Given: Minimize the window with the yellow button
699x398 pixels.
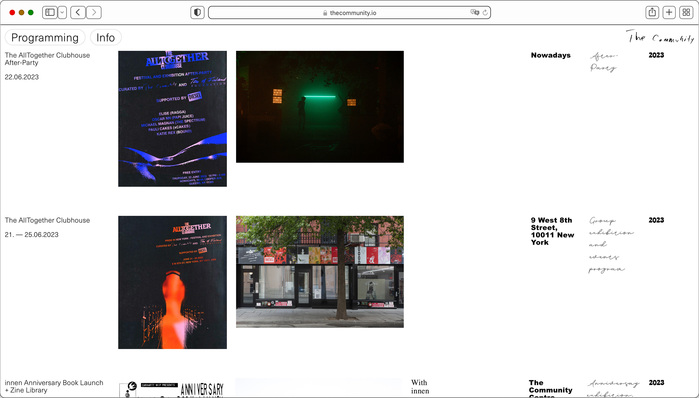Looking at the screenshot, I should 21,12.
